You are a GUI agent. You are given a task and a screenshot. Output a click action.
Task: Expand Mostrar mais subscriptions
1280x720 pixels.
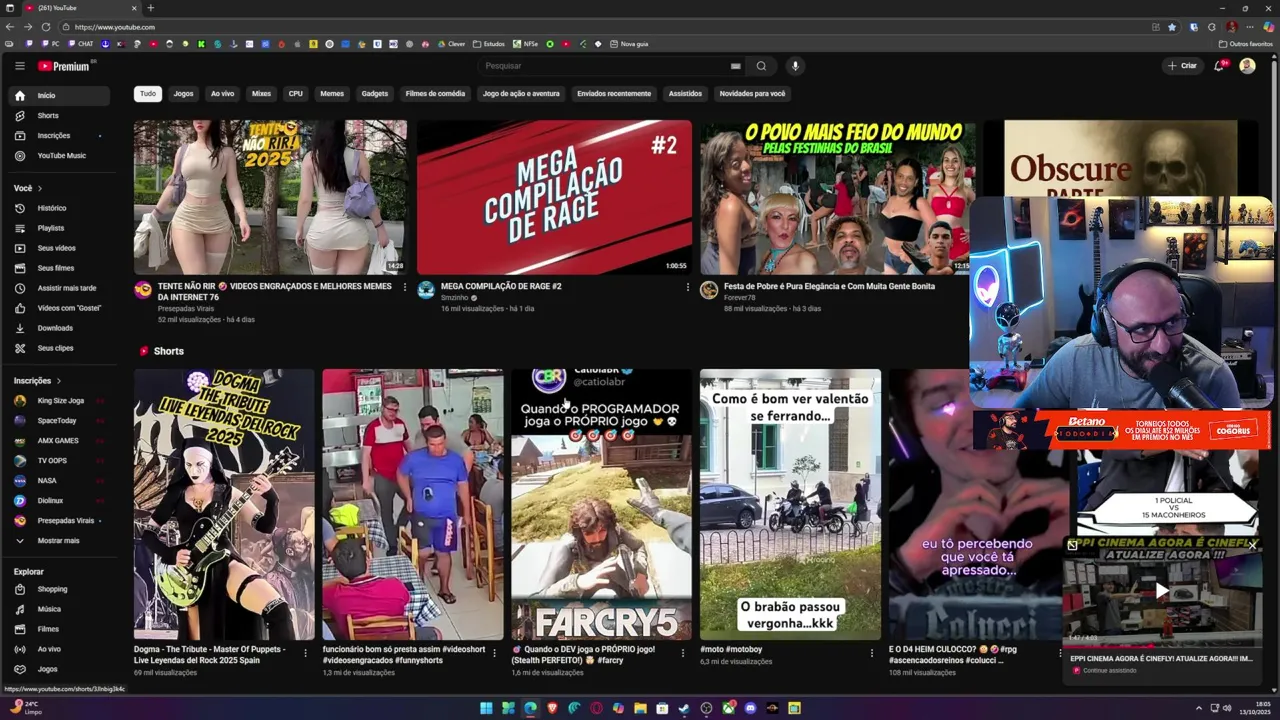click(60, 541)
